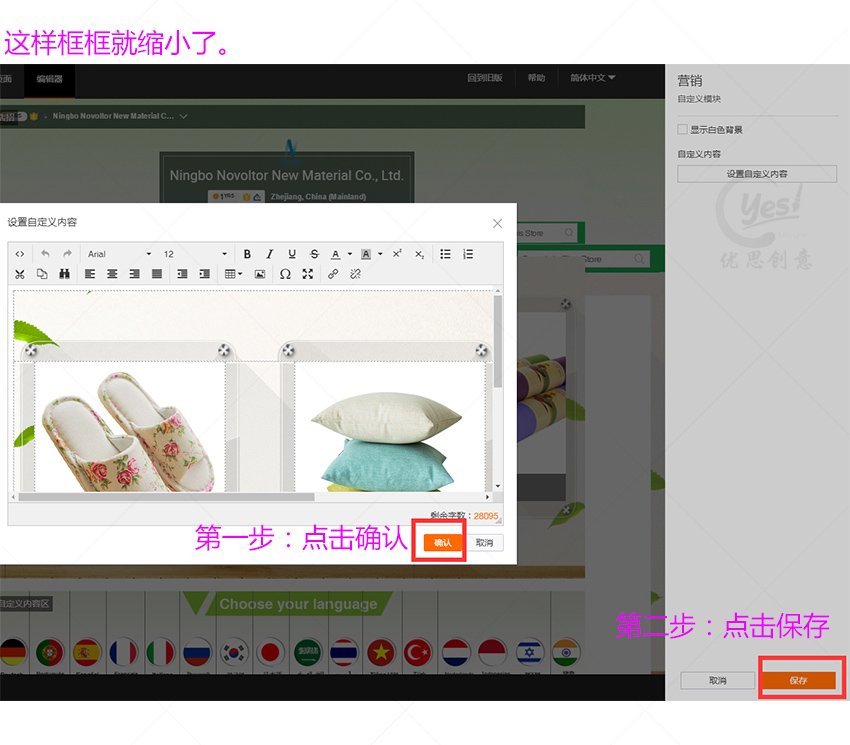Apply italic formatting
The height and width of the screenshot is (745, 850).
tap(269, 254)
